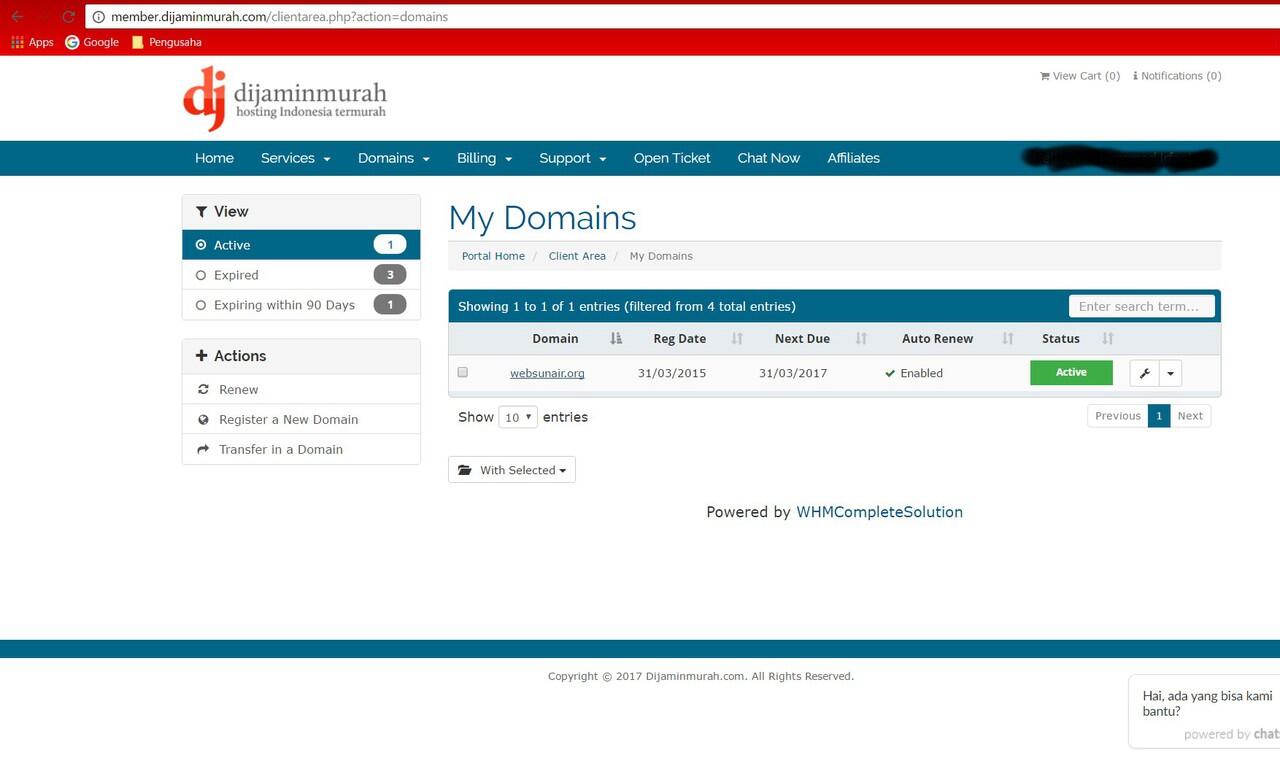Sort by Next Due column sort icon
The height and width of the screenshot is (758, 1280).
click(861, 339)
